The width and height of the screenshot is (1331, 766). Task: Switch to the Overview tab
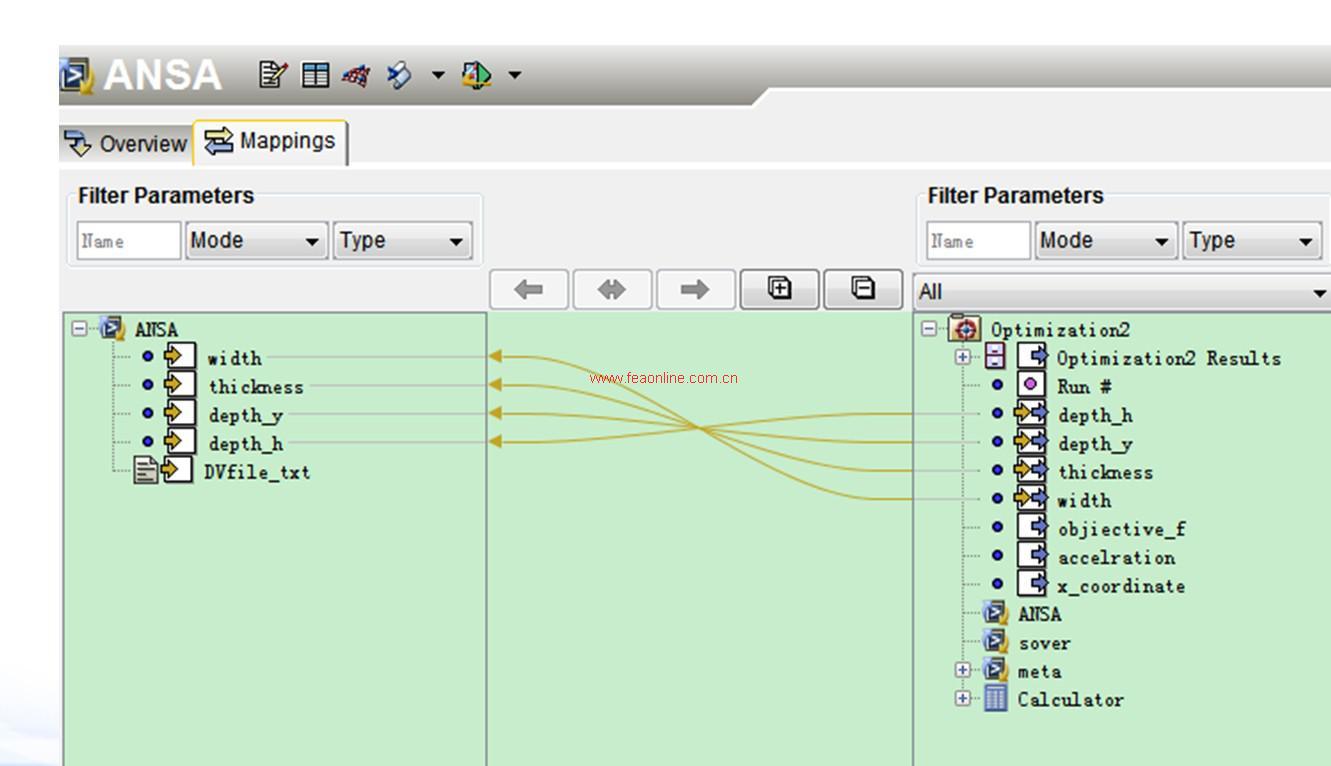click(126, 143)
